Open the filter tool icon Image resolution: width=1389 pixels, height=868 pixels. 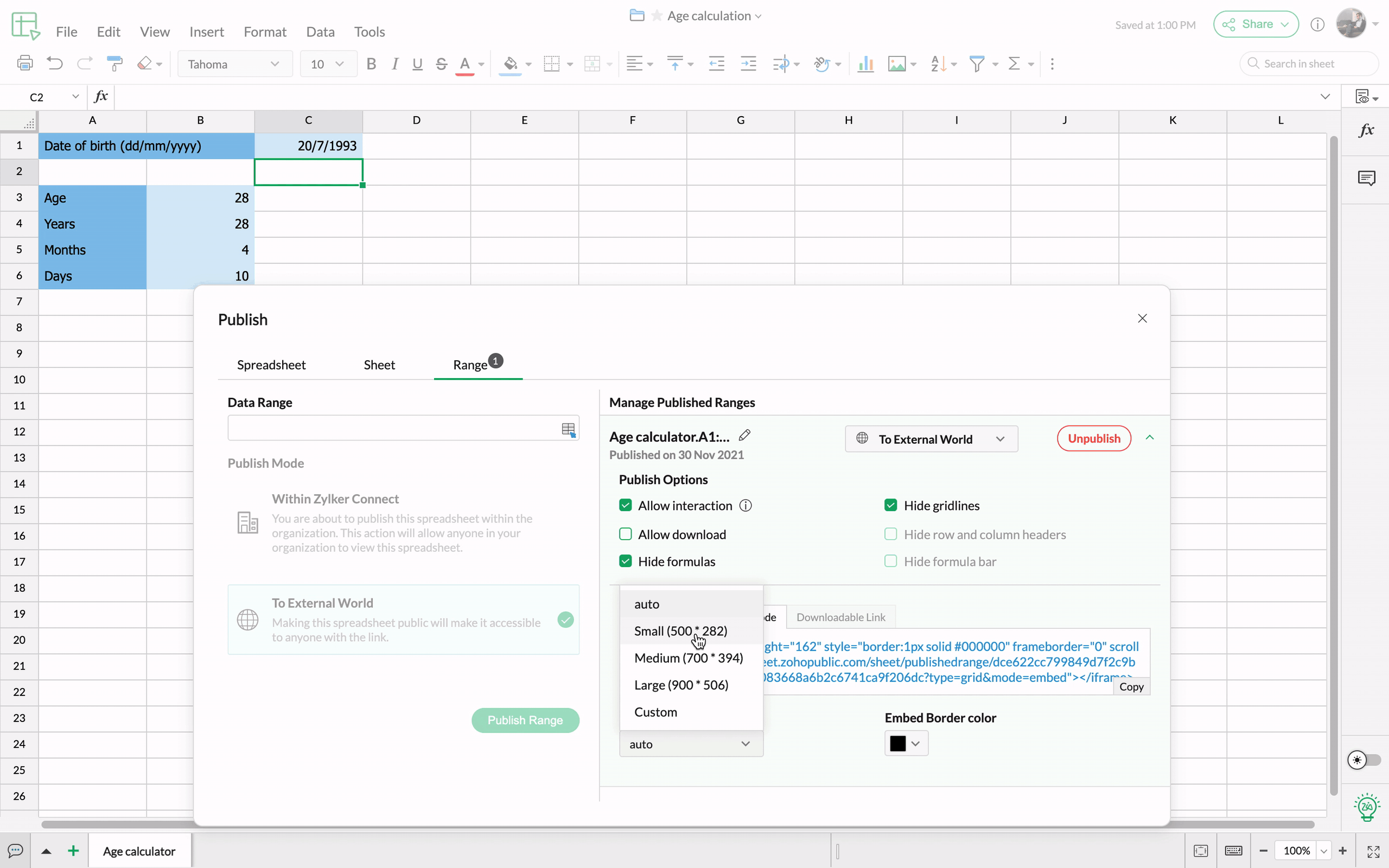point(976,63)
